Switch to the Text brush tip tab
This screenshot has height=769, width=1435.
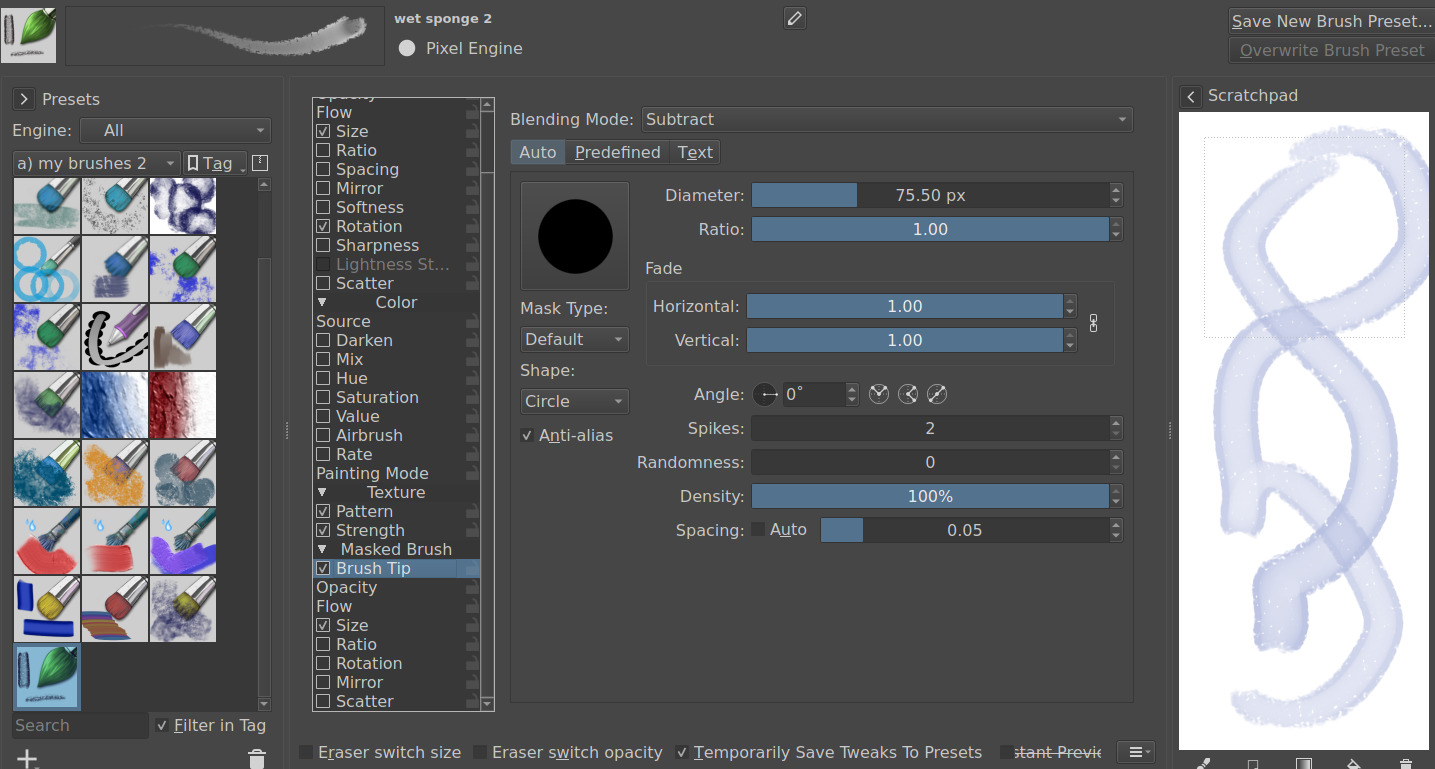pos(694,152)
